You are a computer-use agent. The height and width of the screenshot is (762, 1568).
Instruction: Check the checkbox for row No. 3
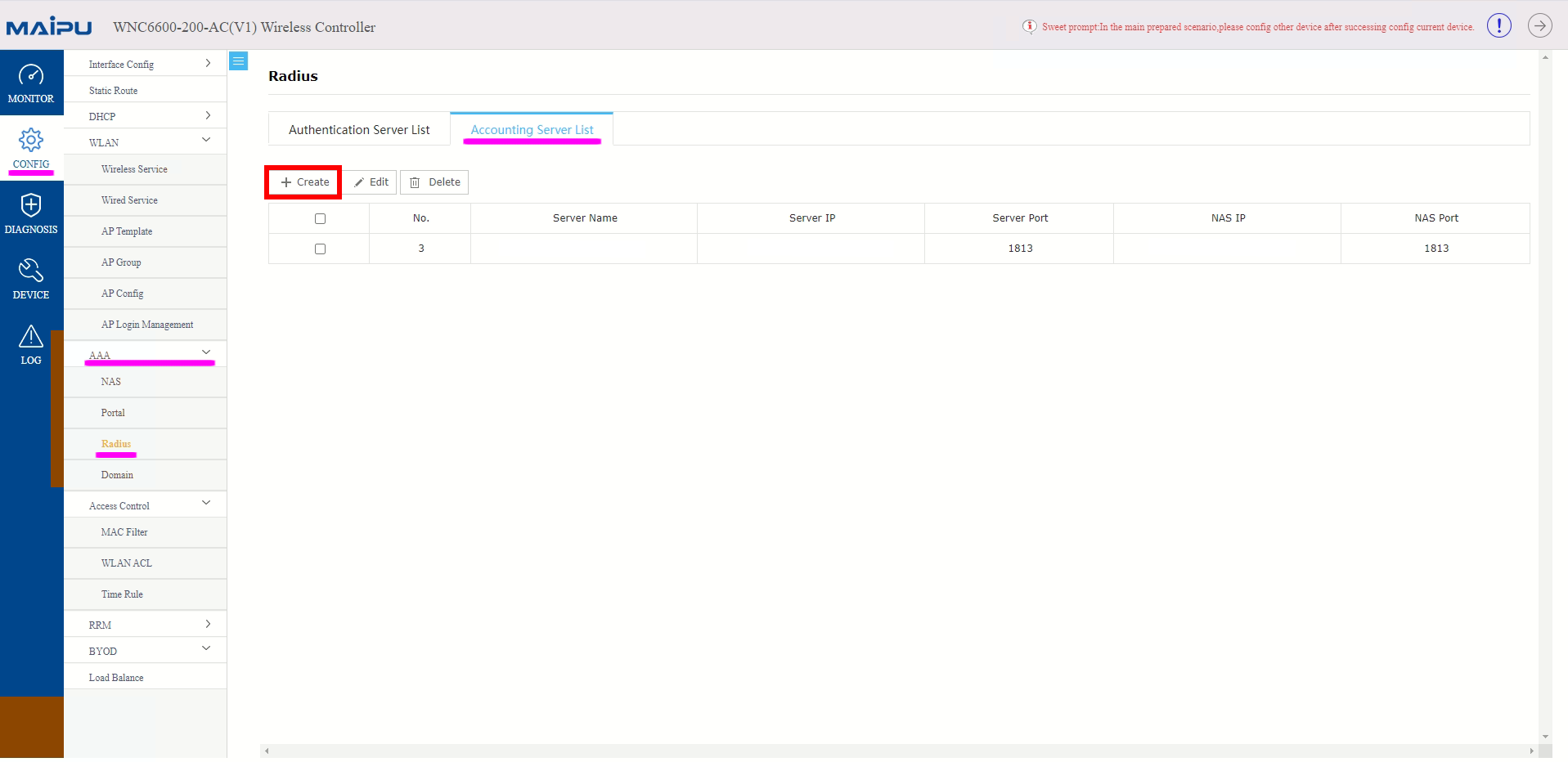point(320,249)
